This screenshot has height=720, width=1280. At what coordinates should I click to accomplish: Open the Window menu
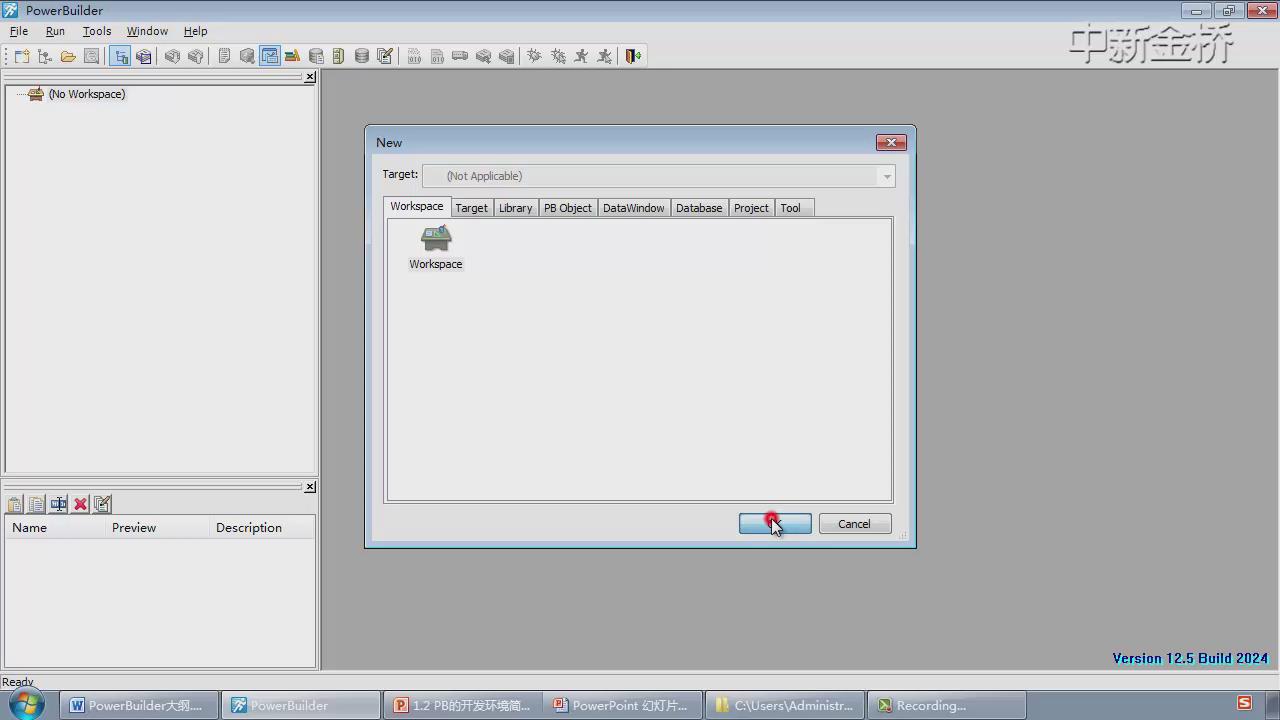(147, 31)
